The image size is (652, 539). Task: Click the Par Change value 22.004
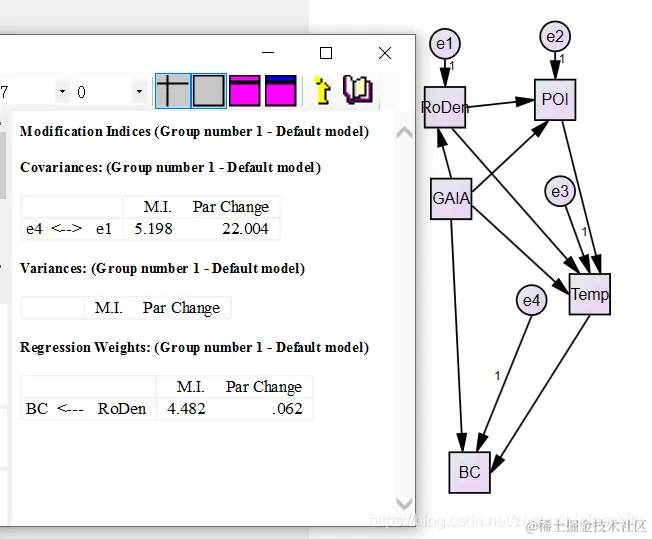pos(245,229)
